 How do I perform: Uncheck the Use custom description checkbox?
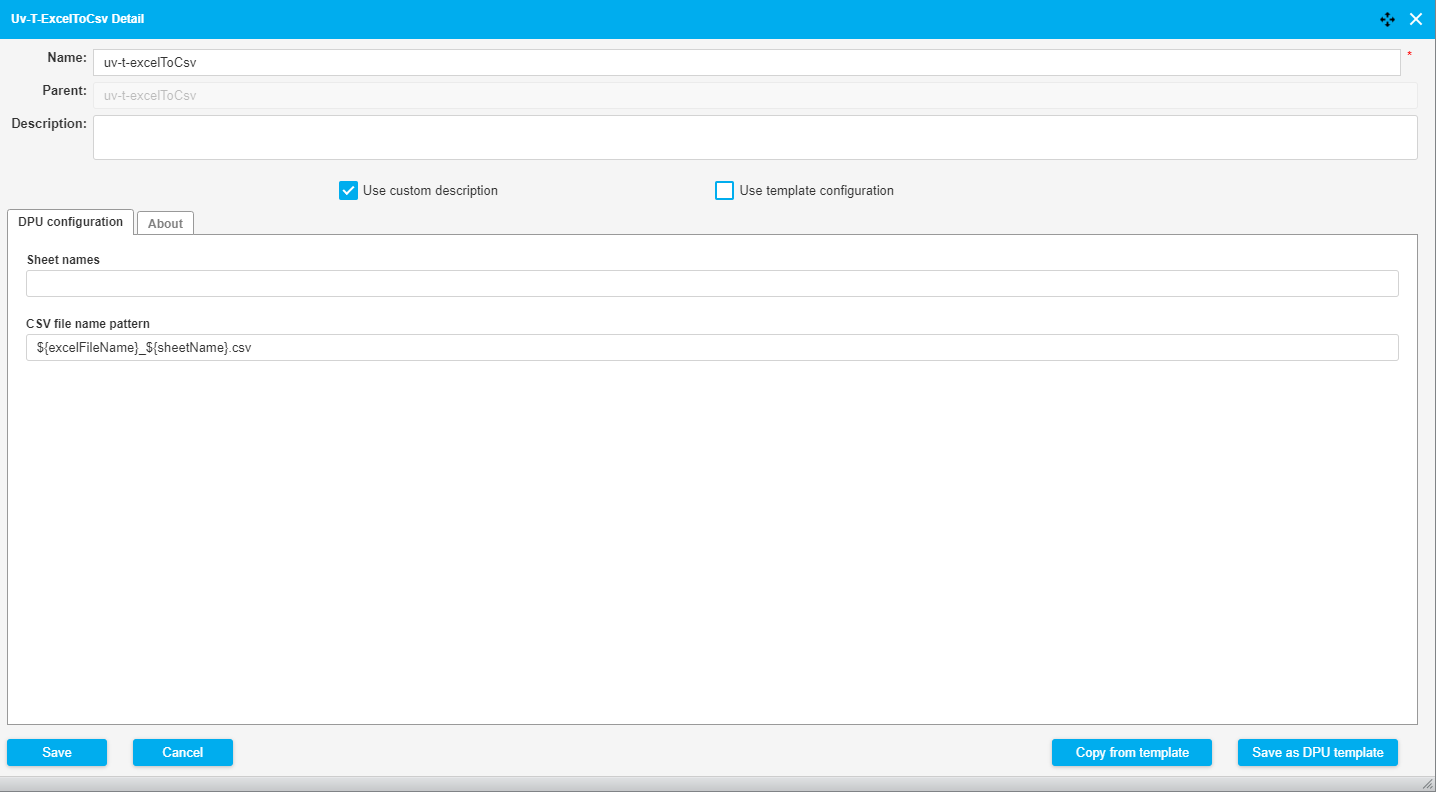[x=348, y=191]
